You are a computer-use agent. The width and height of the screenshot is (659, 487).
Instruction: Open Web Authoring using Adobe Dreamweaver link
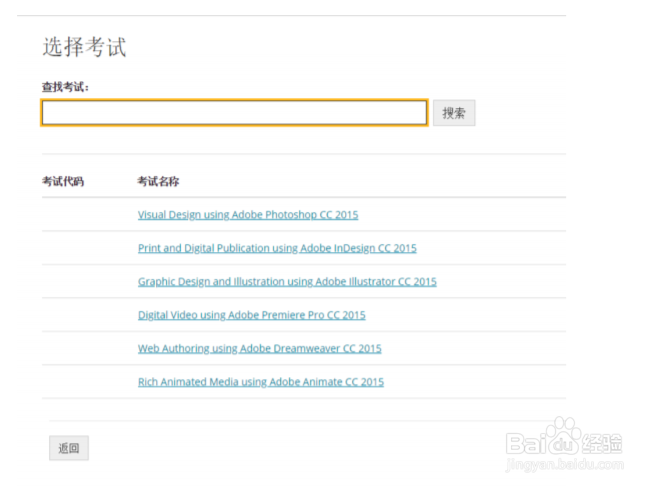pos(259,349)
